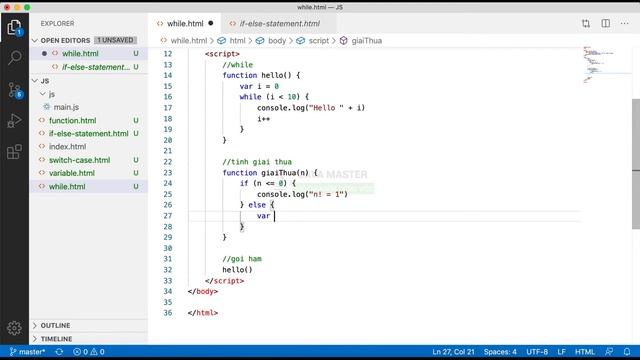Click line number 23 in gutter
This screenshot has height=360, width=640.
(x=167, y=173)
